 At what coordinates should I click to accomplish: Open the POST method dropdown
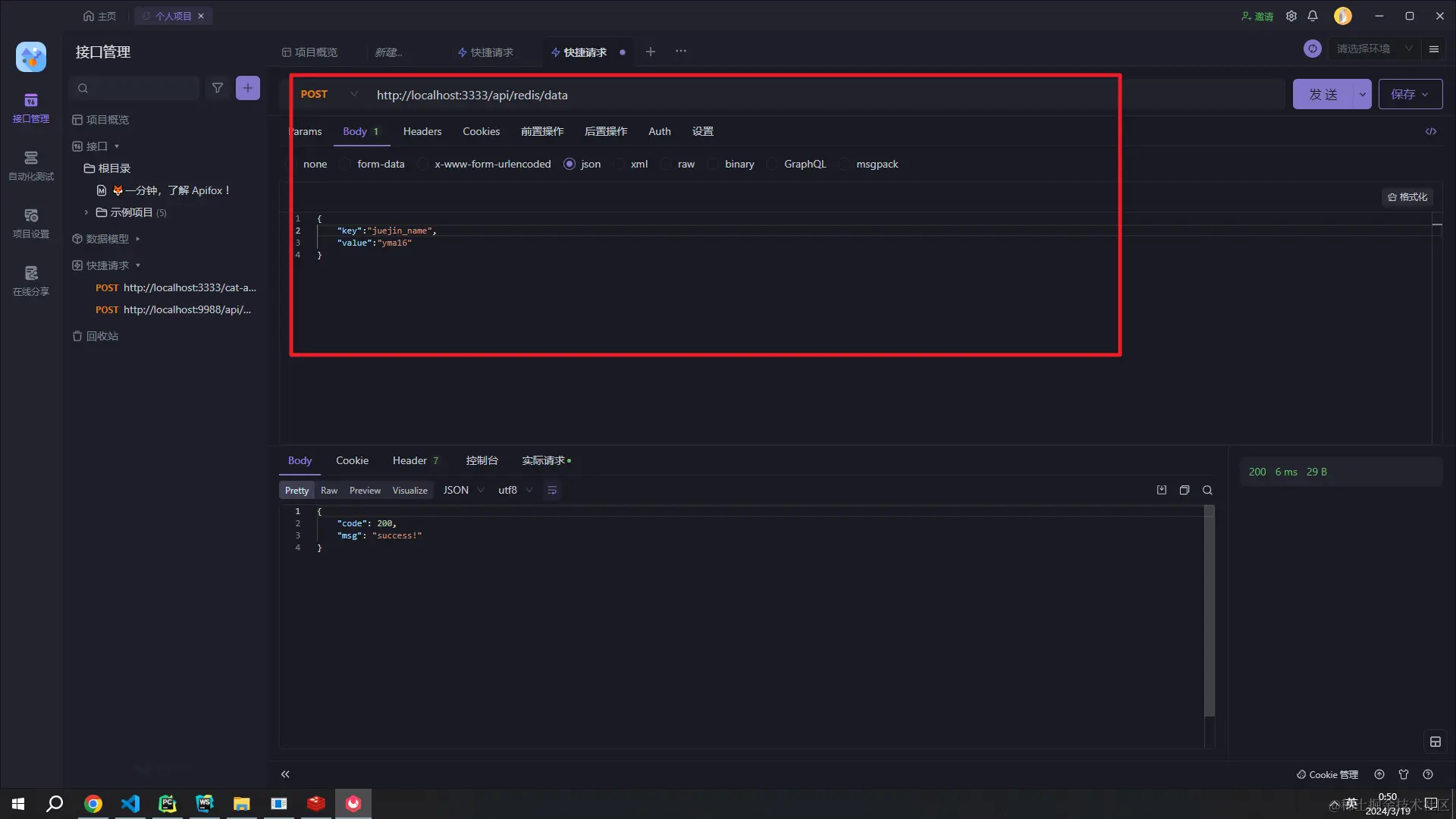point(353,94)
